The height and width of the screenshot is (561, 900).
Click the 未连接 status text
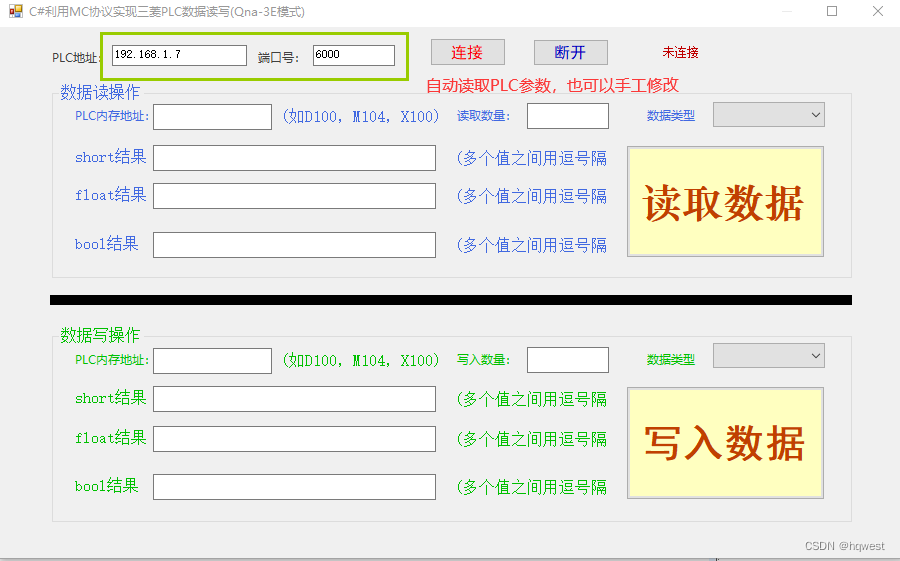(x=680, y=52)
